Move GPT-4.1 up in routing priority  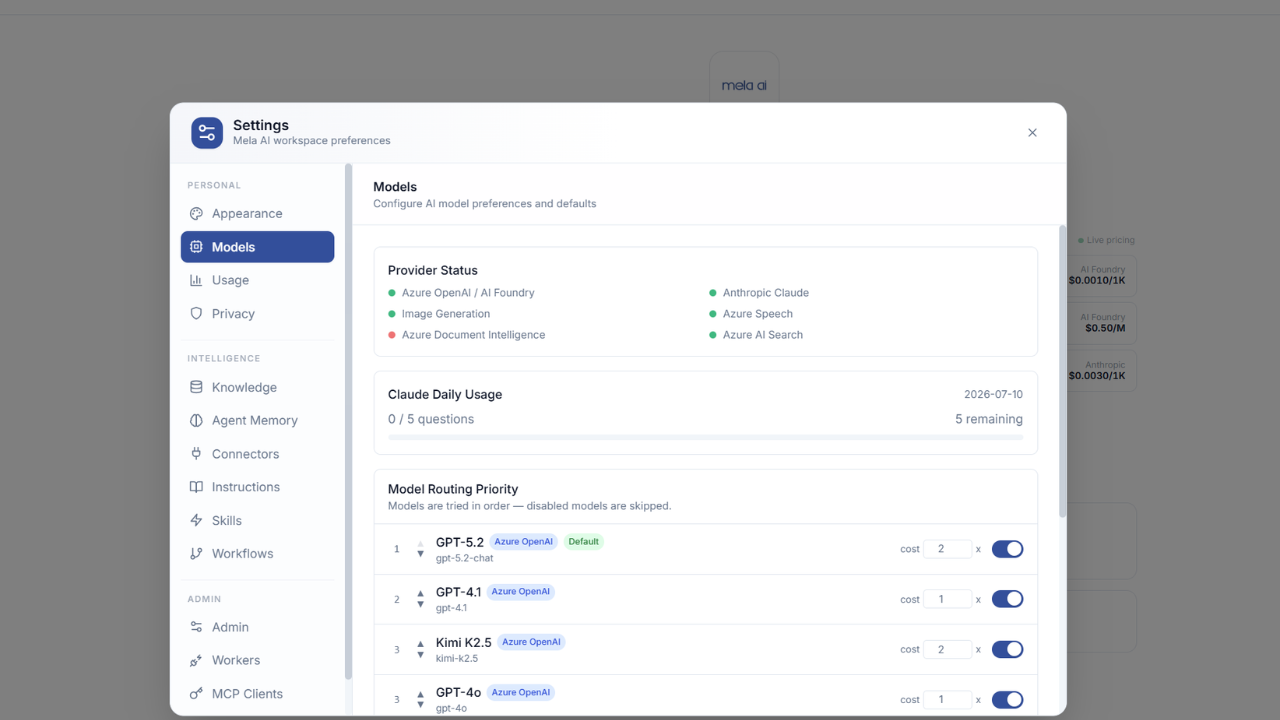(x=420, y=594)
